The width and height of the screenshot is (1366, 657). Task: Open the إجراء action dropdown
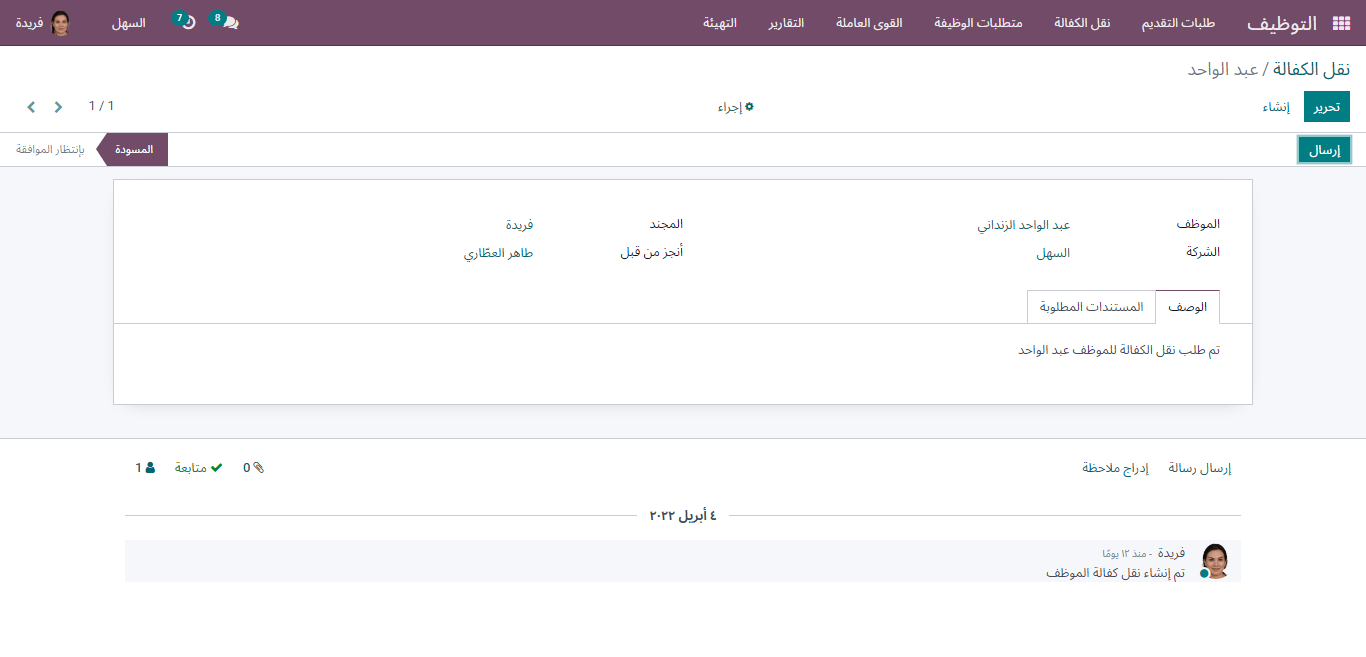tap(735, 107)
